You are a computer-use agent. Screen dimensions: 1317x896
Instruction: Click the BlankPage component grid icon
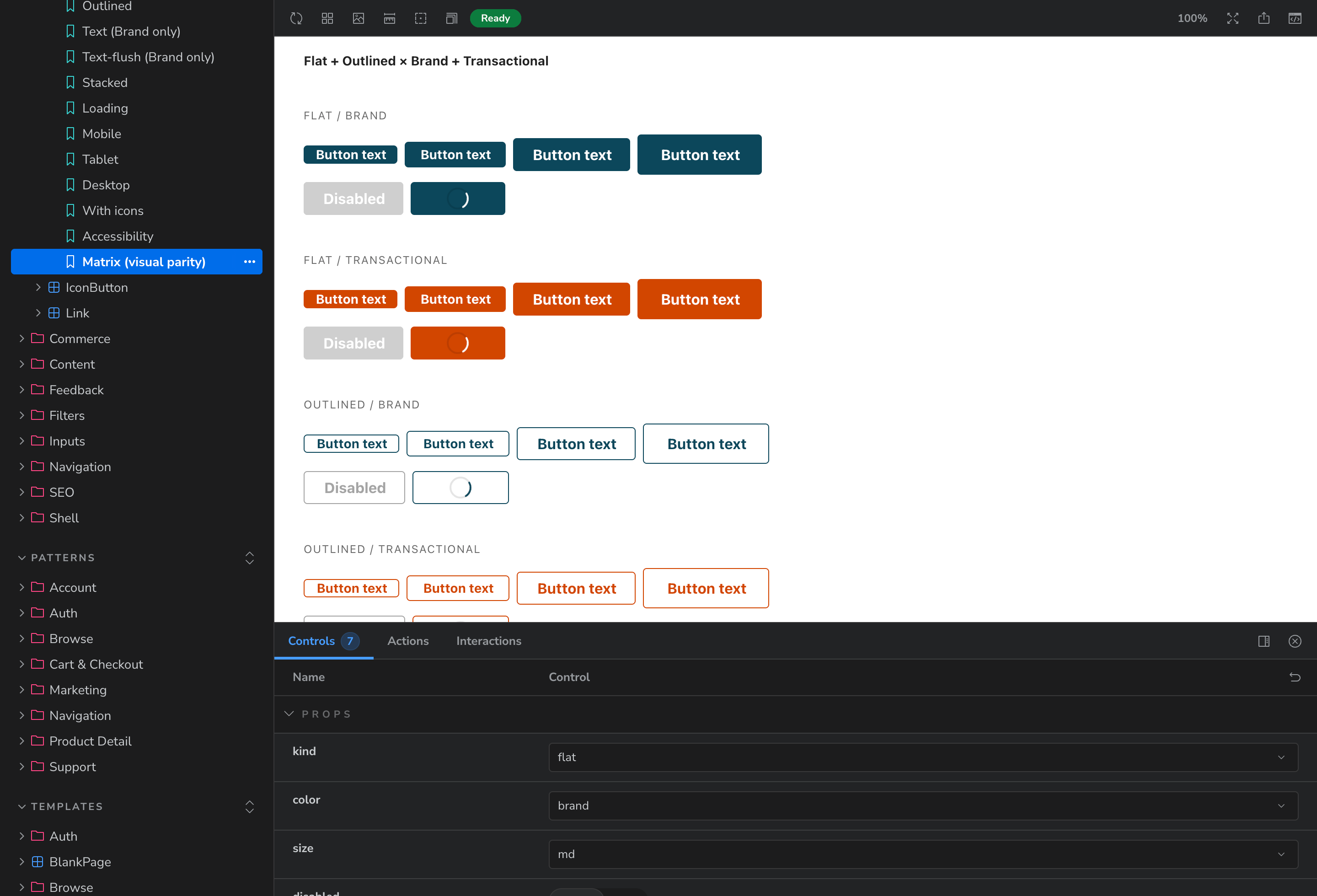tap(37, 861)
